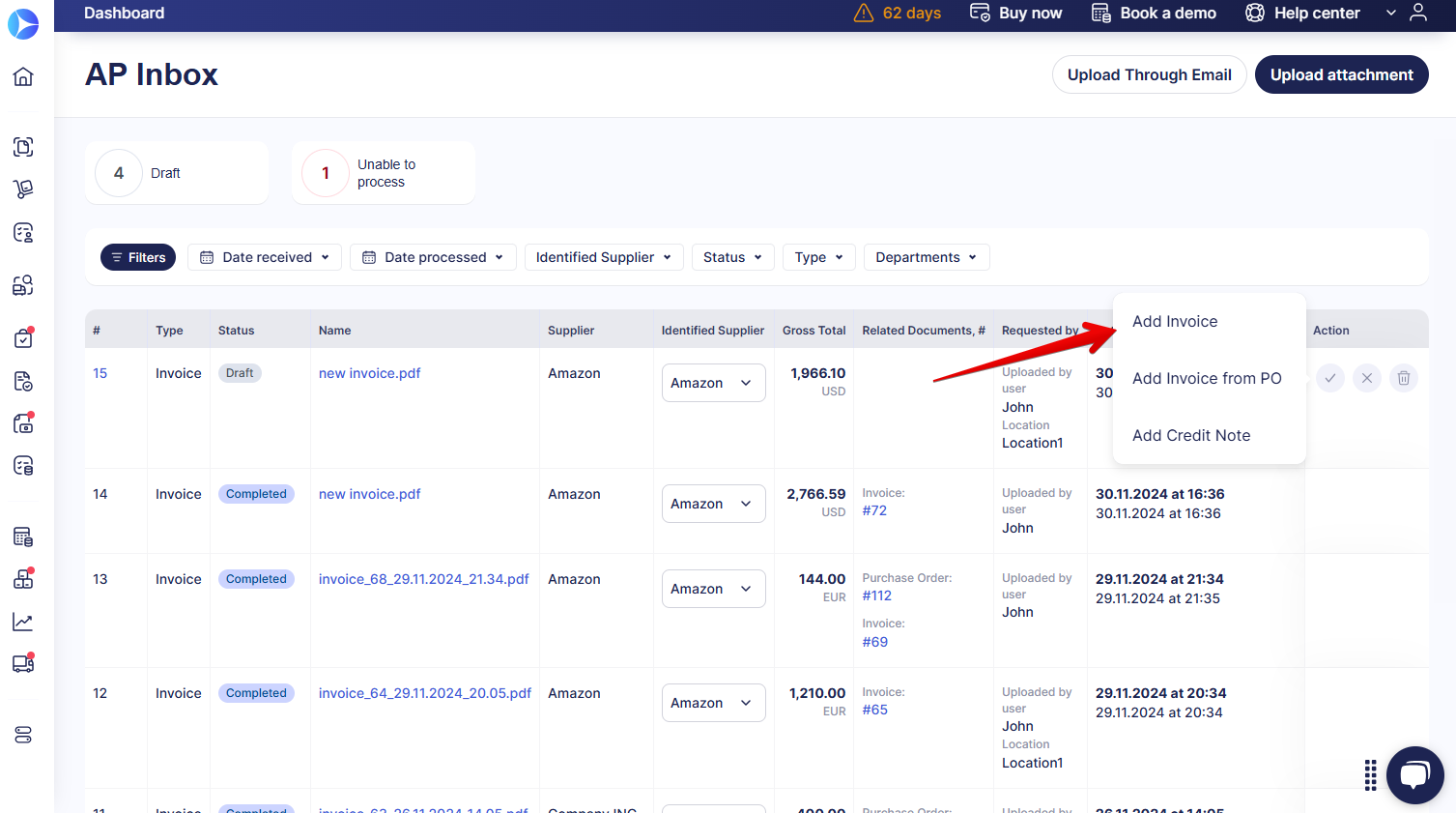1456x813 pixels.
Task: Click the Upload attachment button
Action: [1342, 74]
